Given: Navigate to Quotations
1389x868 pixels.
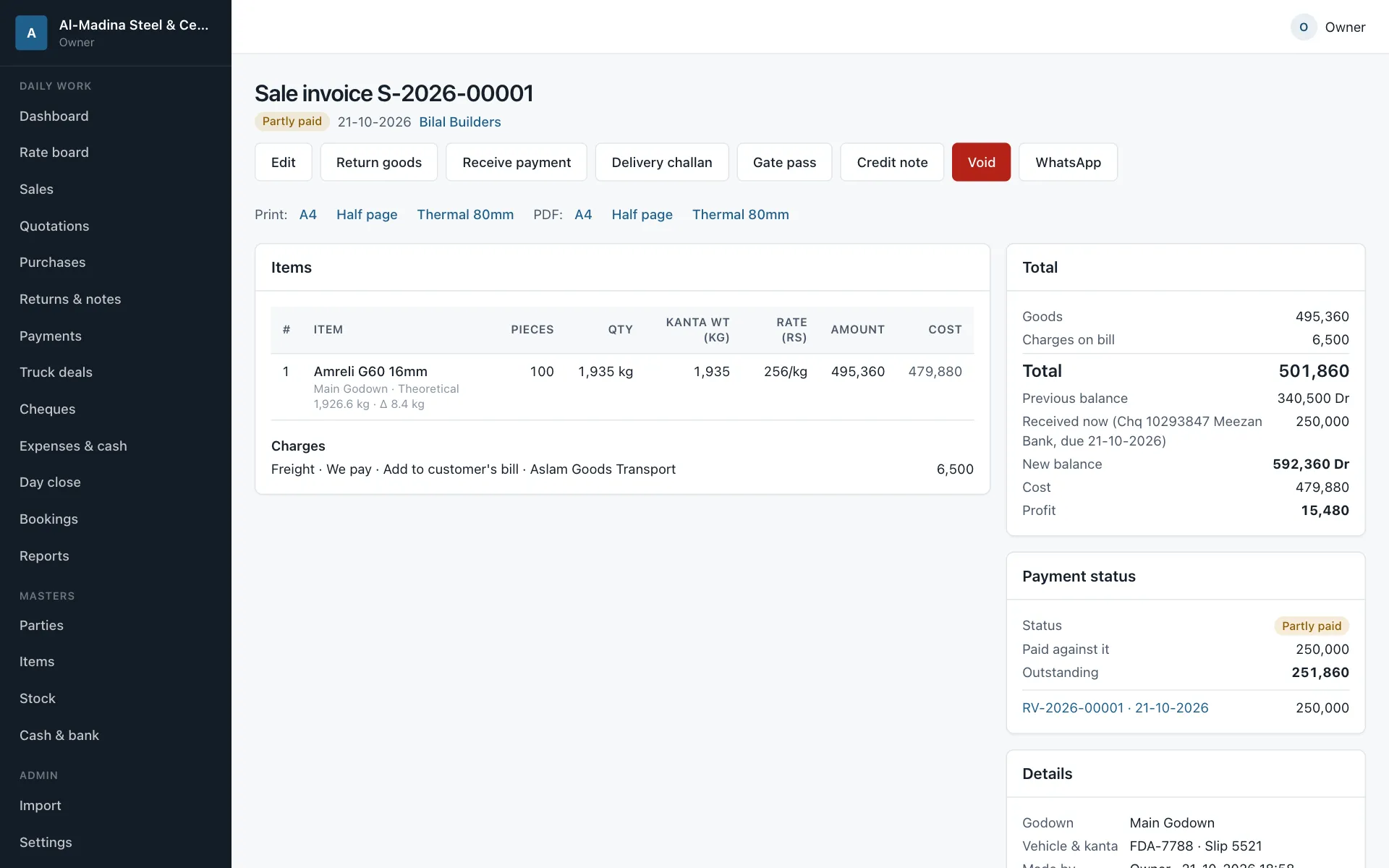Looking at the screenshot, I should tap(54, 226).
